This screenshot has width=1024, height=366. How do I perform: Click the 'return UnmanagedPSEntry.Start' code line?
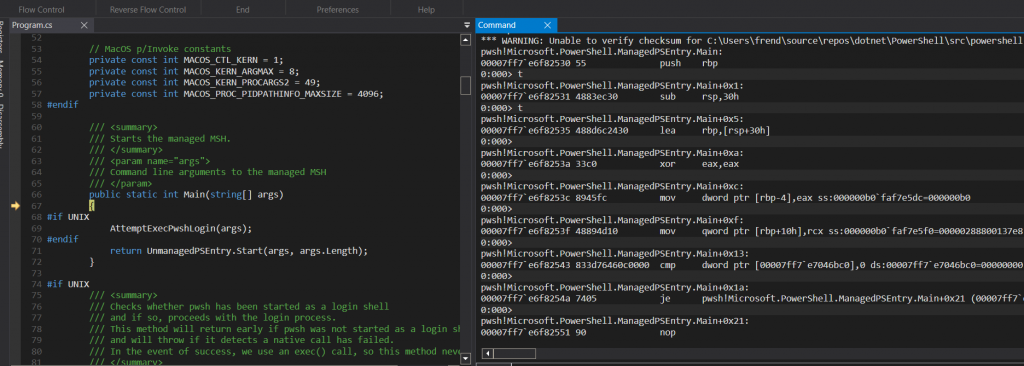pyautogui.click(x=239, y=251)
